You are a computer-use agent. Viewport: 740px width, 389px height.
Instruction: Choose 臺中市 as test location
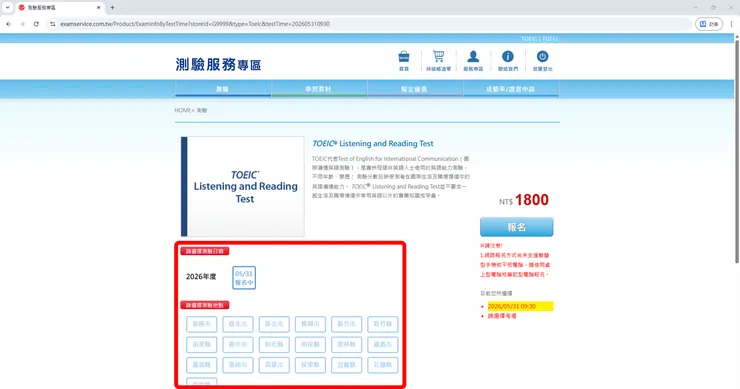point(238,345)
